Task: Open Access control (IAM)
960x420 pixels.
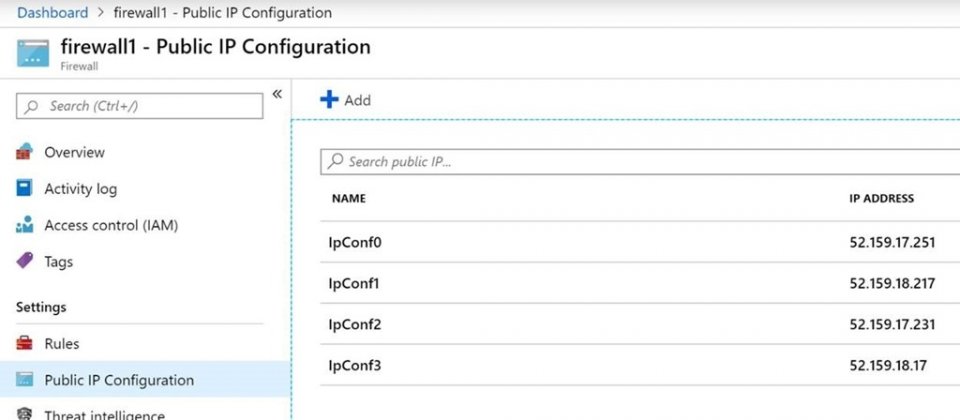Action: pyautogui.click(x=111, y=225)
